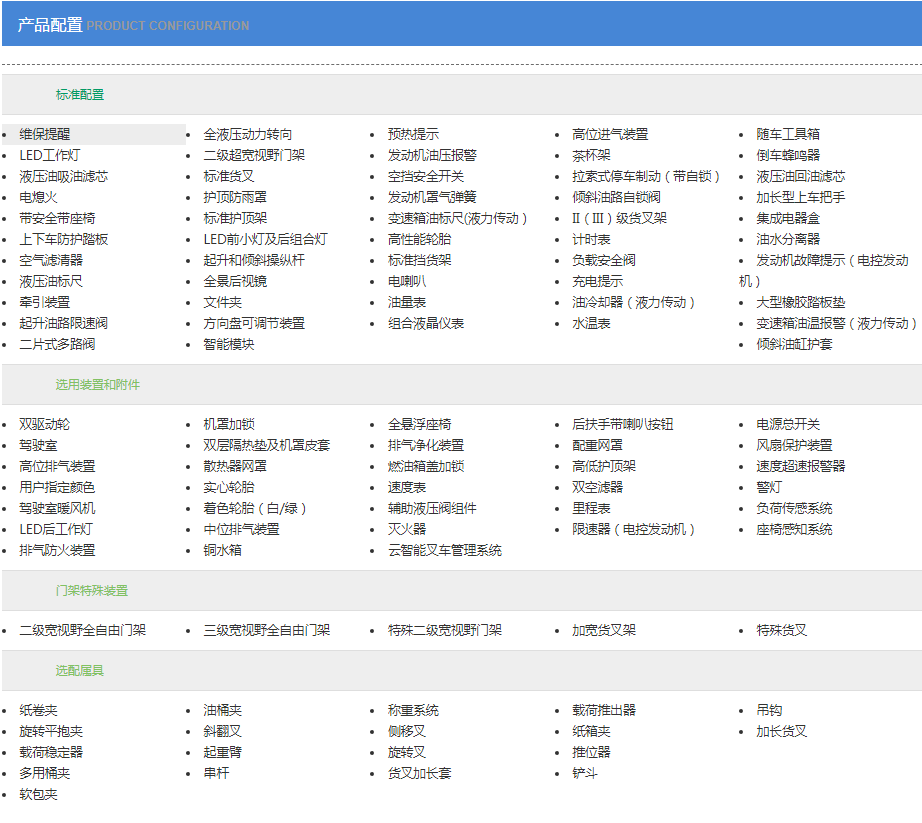The height and width of the screenshot is (823, 922).
Task: Select the 标准配置 section heading
Action: [x=80, y=95]
